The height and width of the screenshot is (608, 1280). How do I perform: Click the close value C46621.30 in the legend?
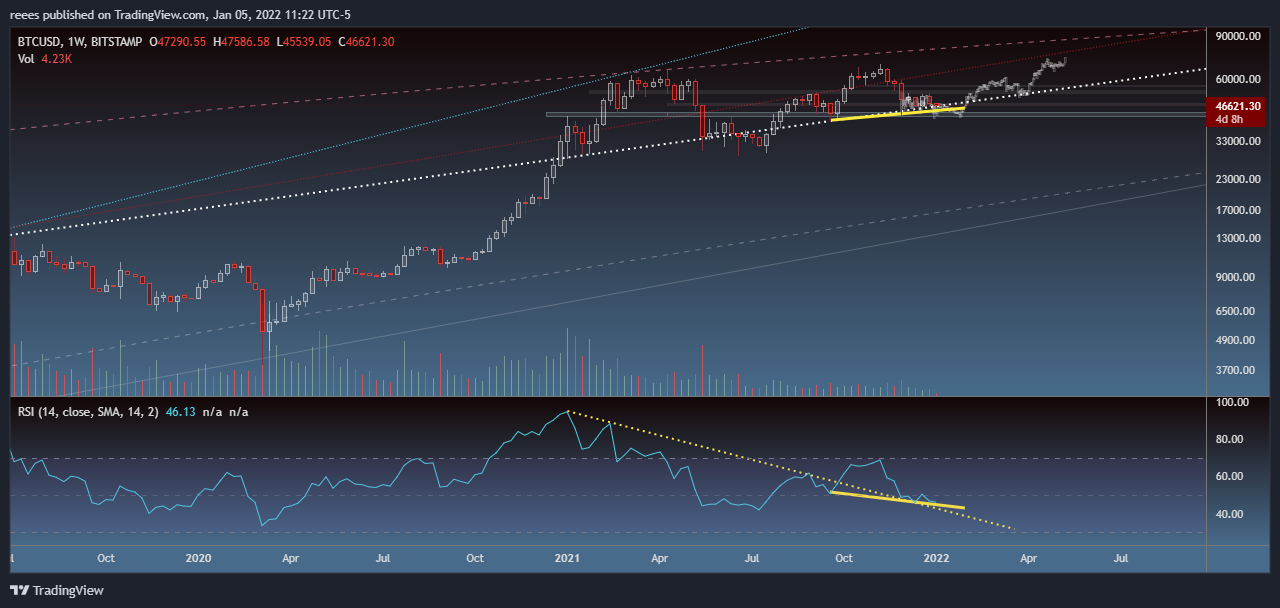367,42
